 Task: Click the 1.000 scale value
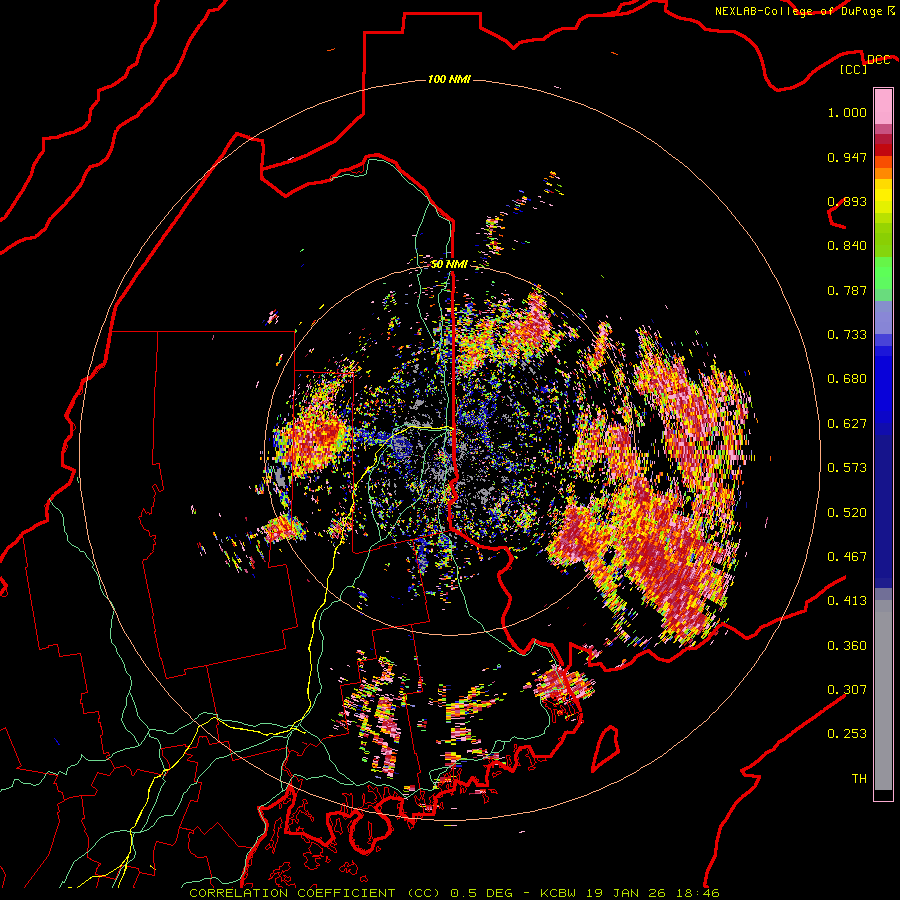coord(847,112)
